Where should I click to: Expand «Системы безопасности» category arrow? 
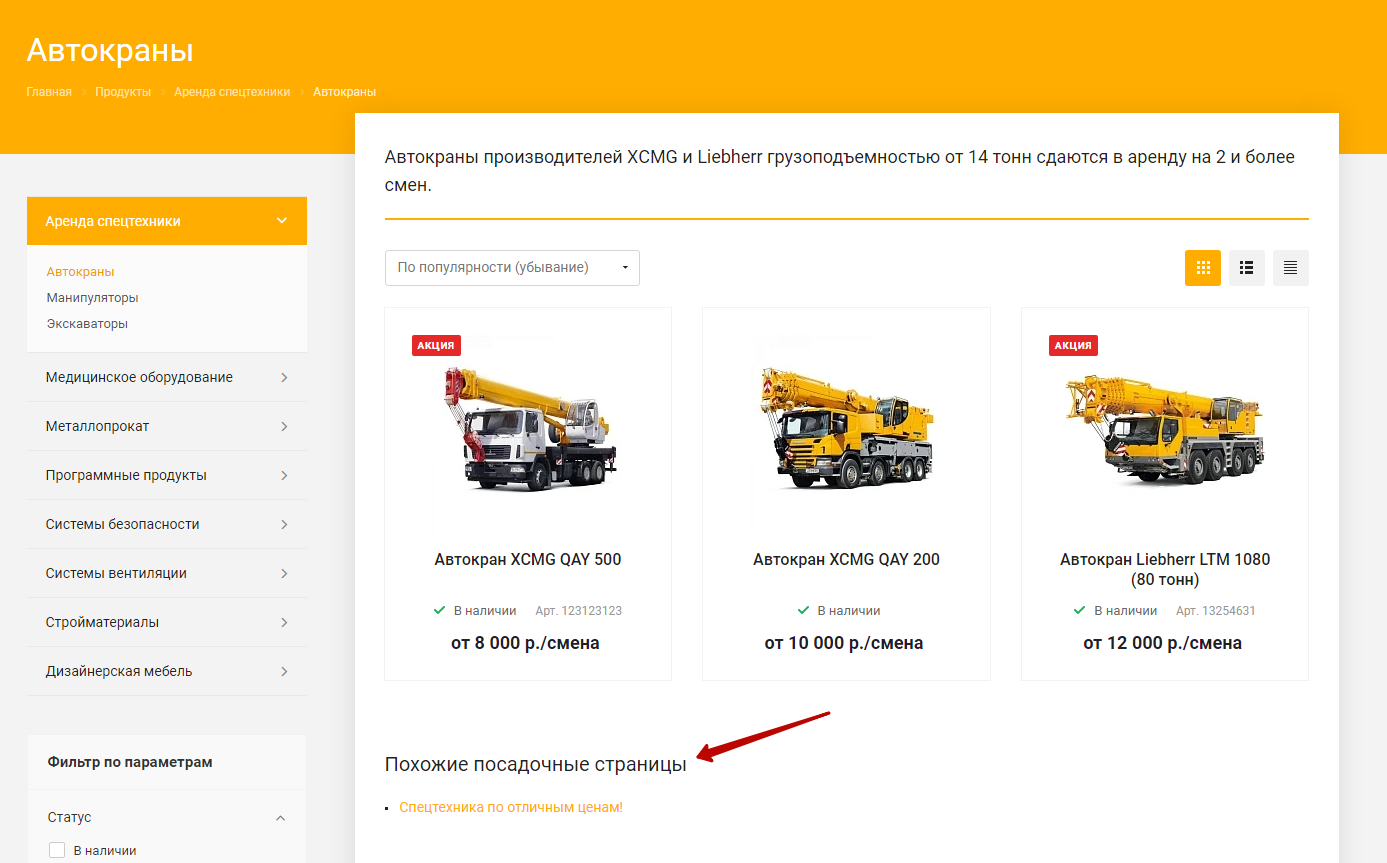click(284, 524)
